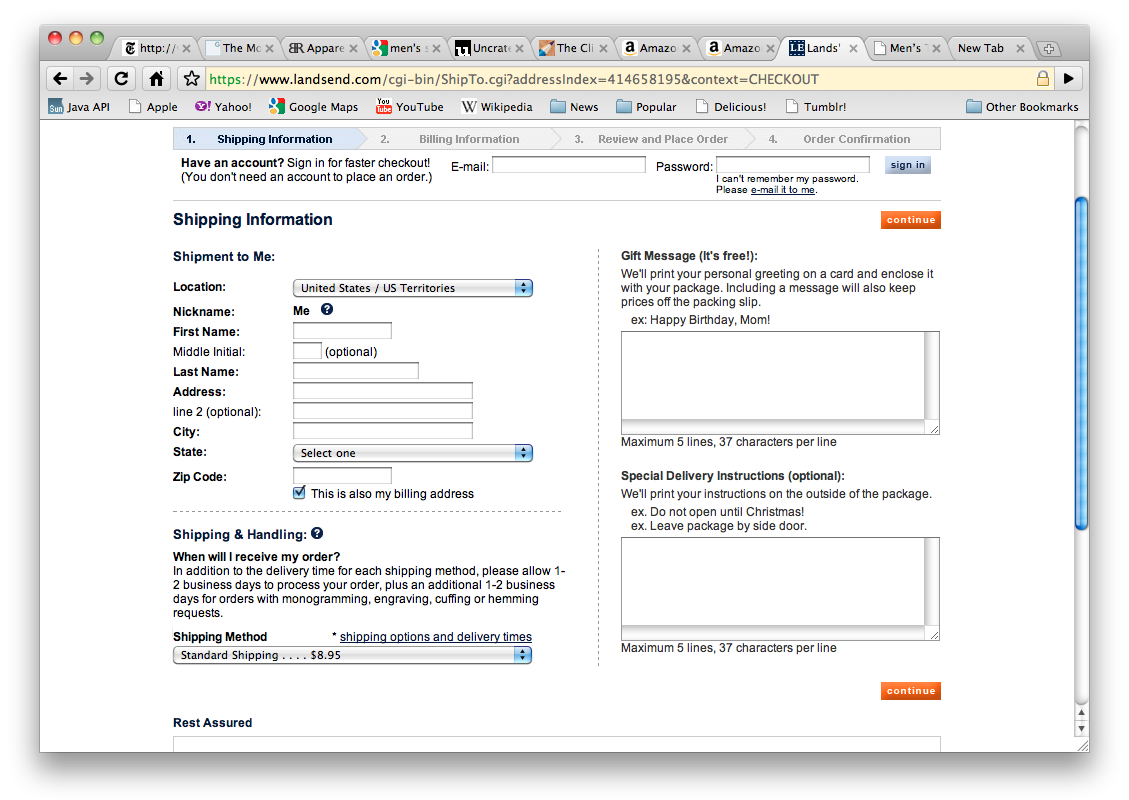The width and height of the screenshot is (1129, 800).
Task: Switch to the Apparel tab
Action: click(x=324, y=48)
